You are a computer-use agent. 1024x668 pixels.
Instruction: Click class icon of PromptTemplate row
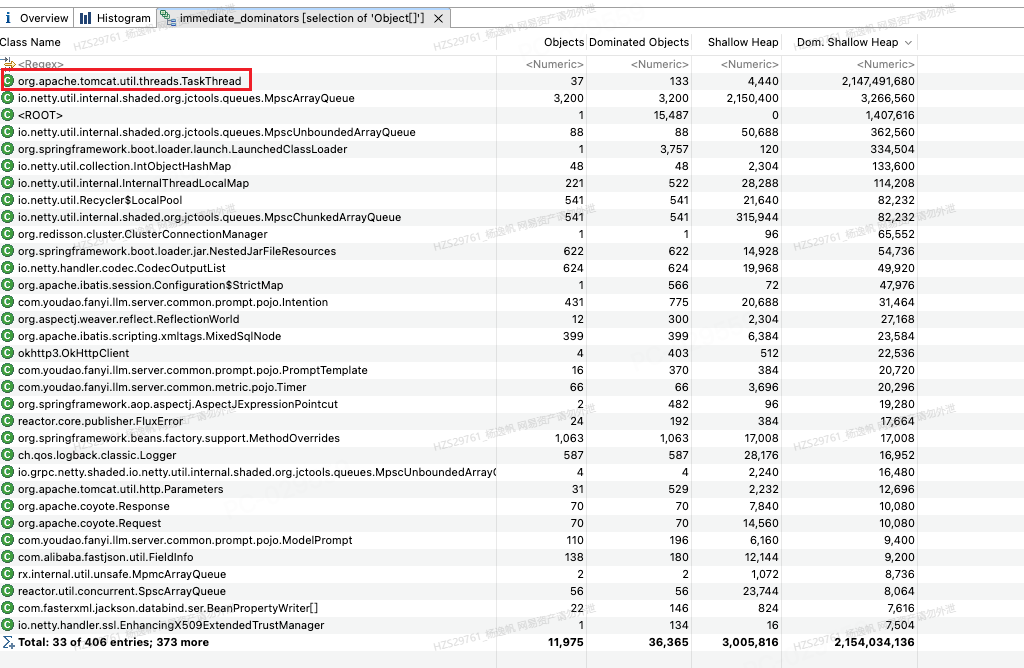8,370
